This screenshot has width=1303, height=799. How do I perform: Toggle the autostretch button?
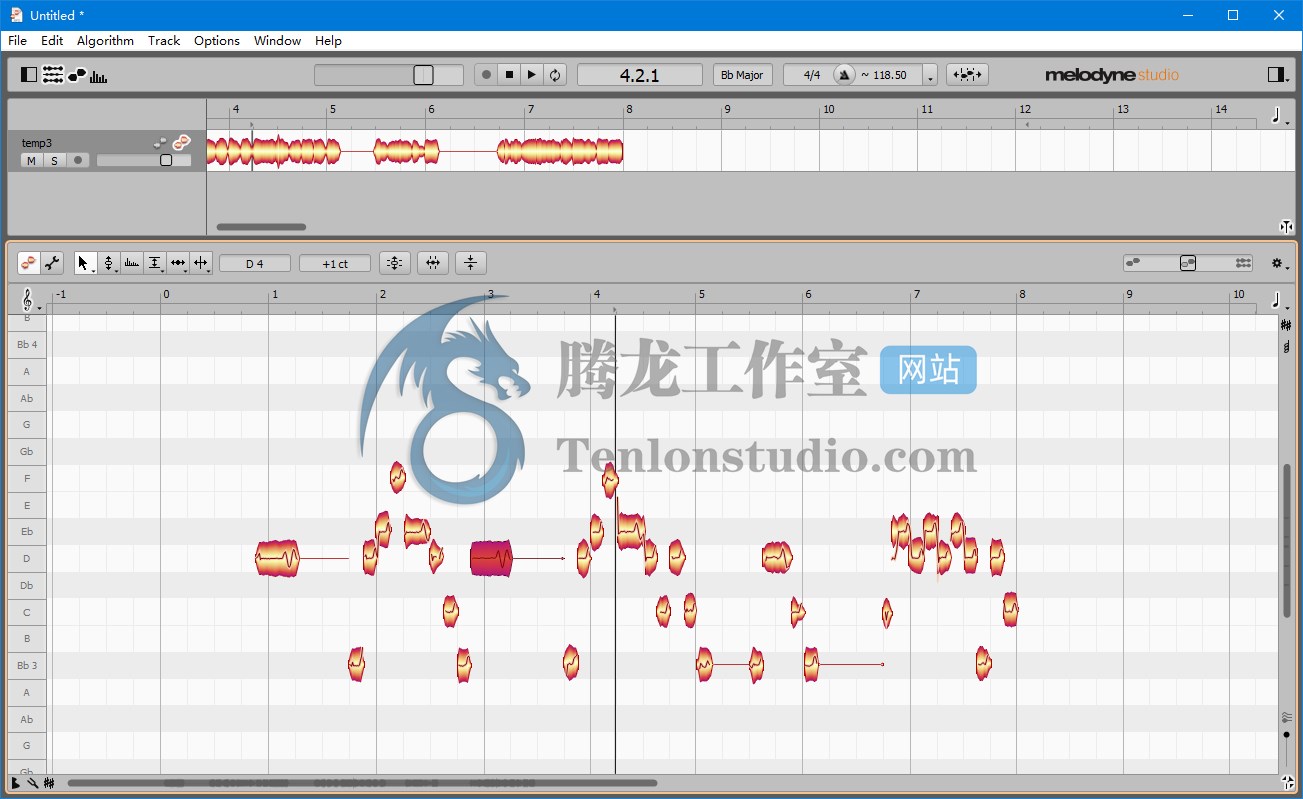tap(967, 75)
